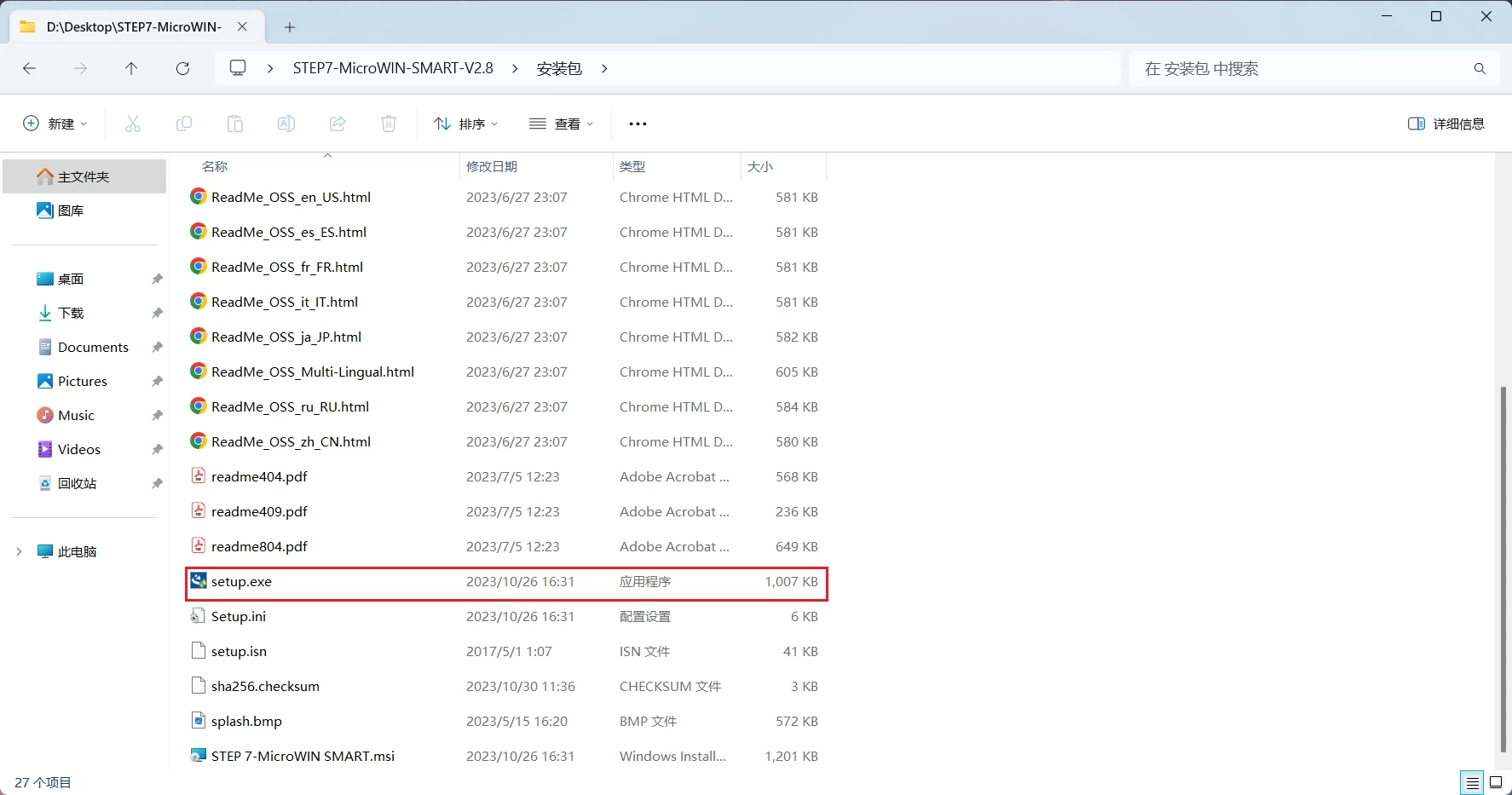
Task: Refresh the current folder
Action: click(182, 68)
